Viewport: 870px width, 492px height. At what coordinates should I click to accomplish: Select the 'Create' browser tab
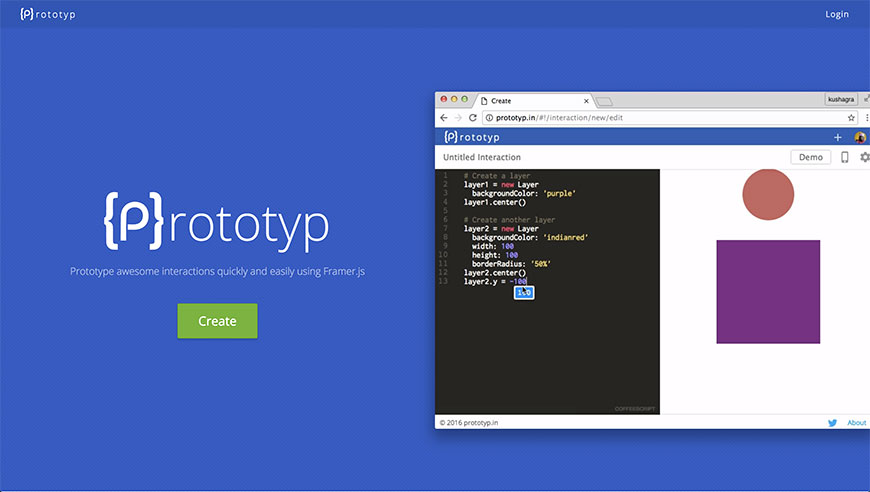tap(530, 101)
